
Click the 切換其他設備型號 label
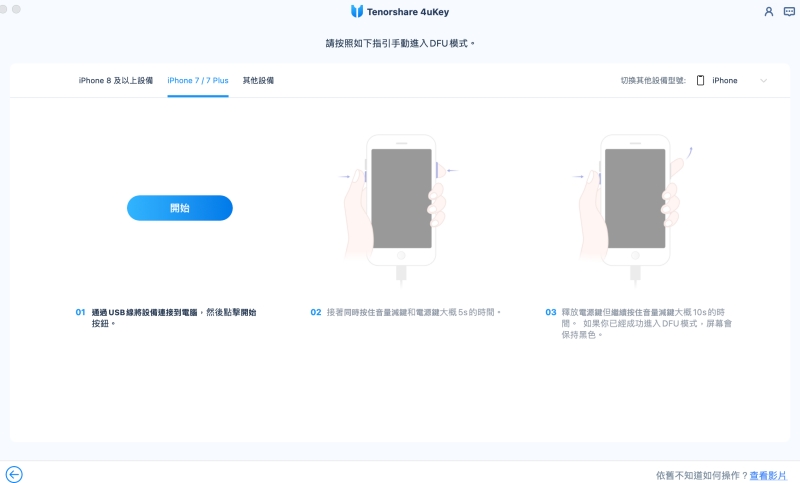click(652, 80)
